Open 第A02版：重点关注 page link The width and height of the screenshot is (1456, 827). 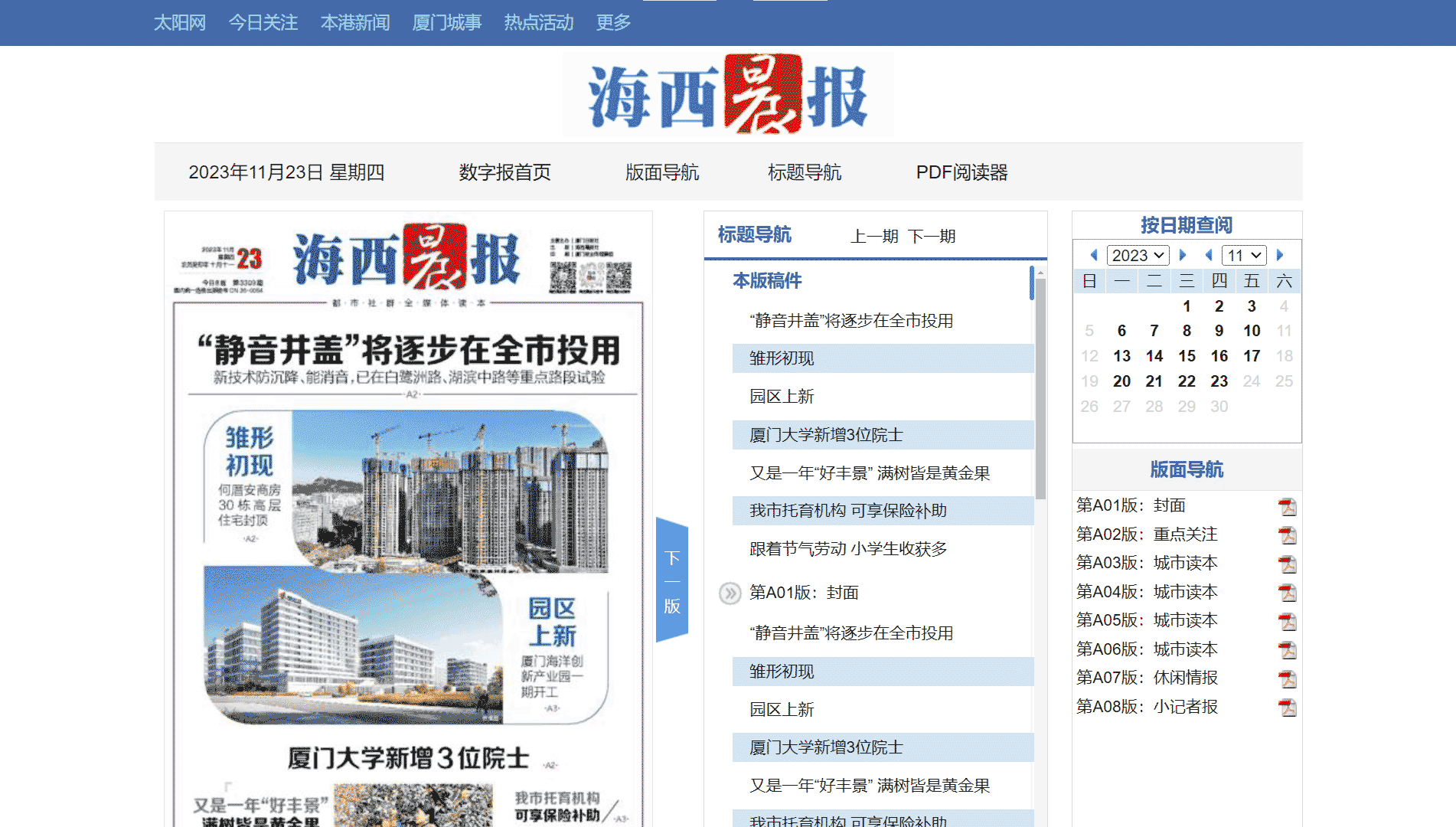click(x=1147, y=534)
